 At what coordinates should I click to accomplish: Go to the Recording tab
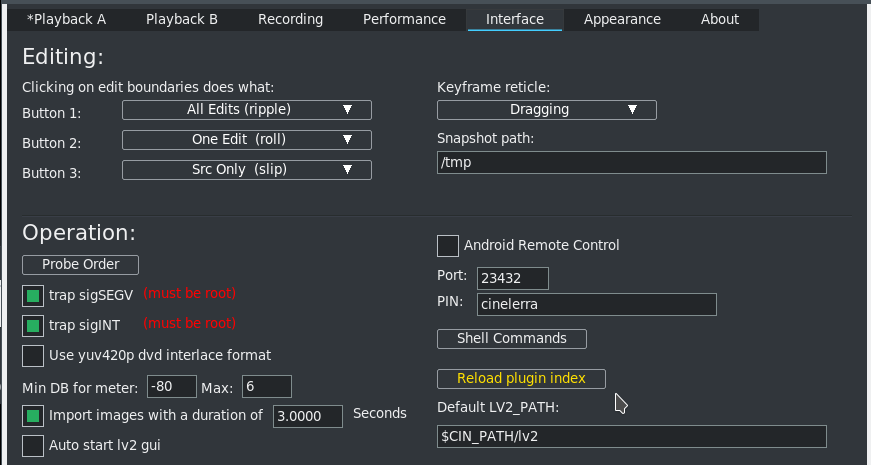coord(290,19)
